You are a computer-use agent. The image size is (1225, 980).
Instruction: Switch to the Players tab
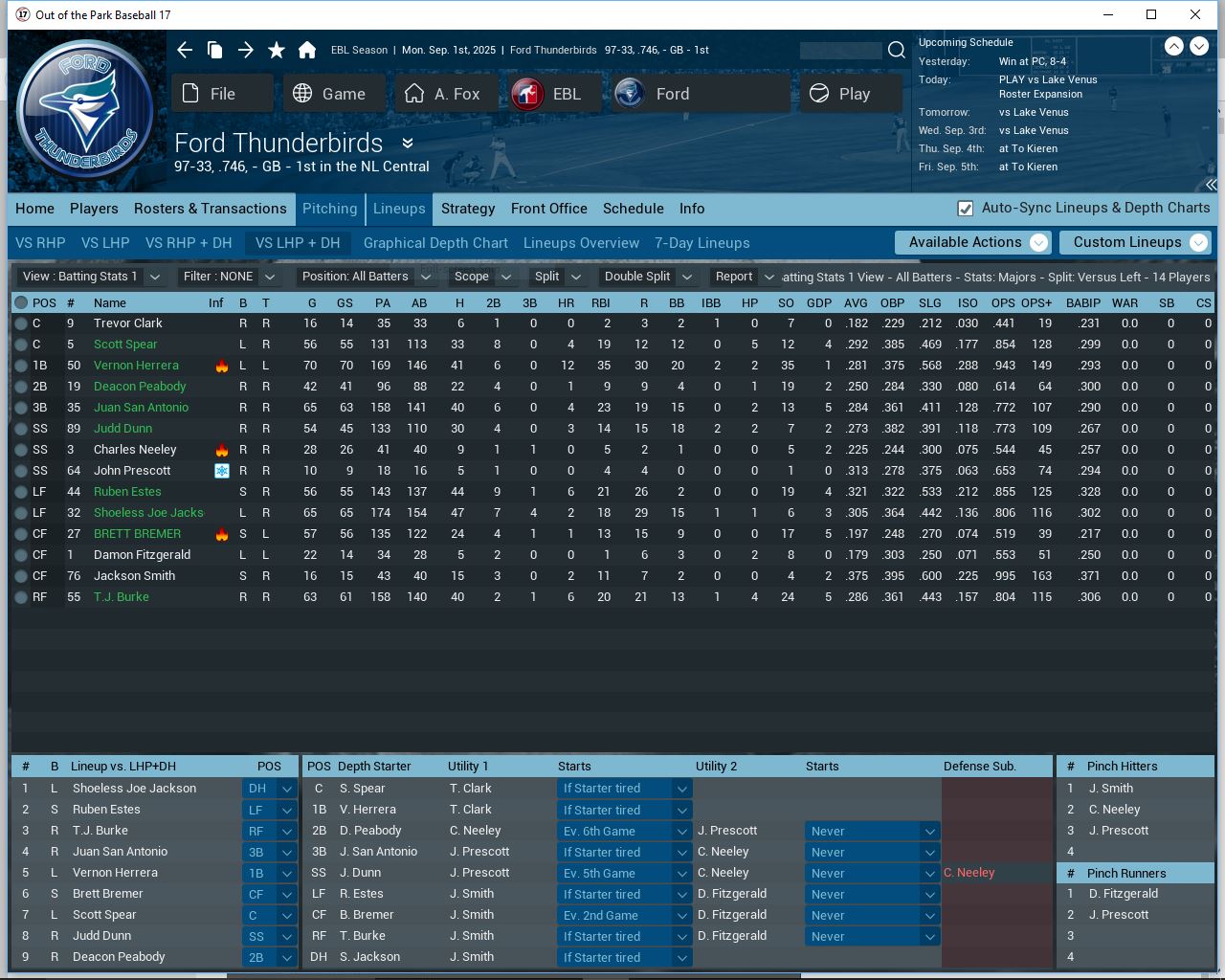94,209
